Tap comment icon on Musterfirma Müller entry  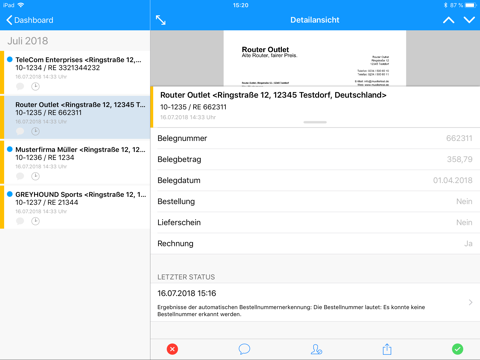pos(20,176)
